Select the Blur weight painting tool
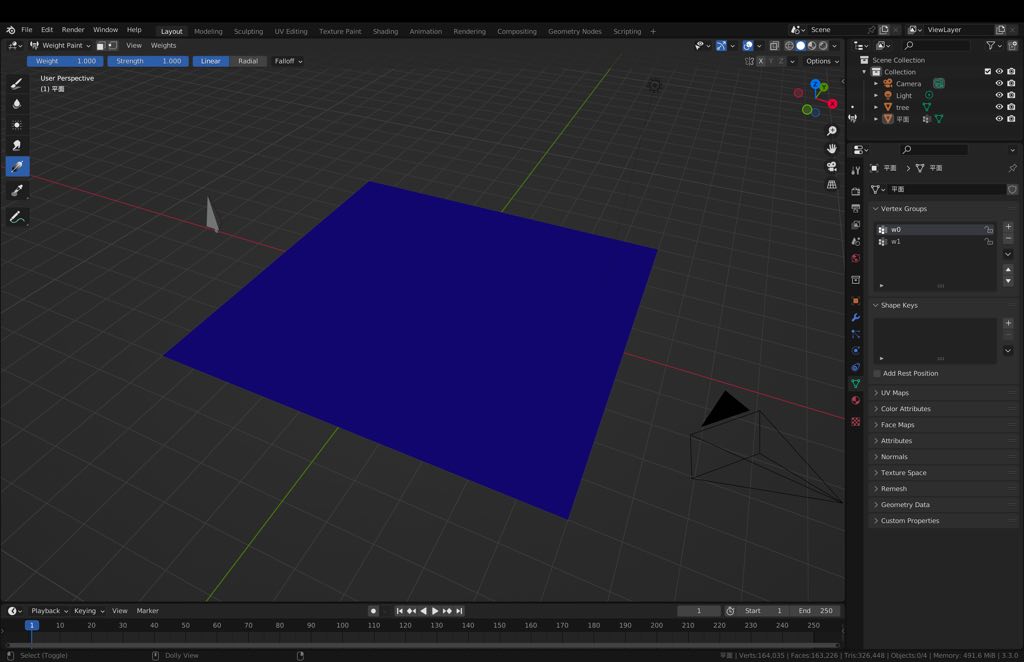1024x662 pixels. pyautogui.click(x=16, y=104)
